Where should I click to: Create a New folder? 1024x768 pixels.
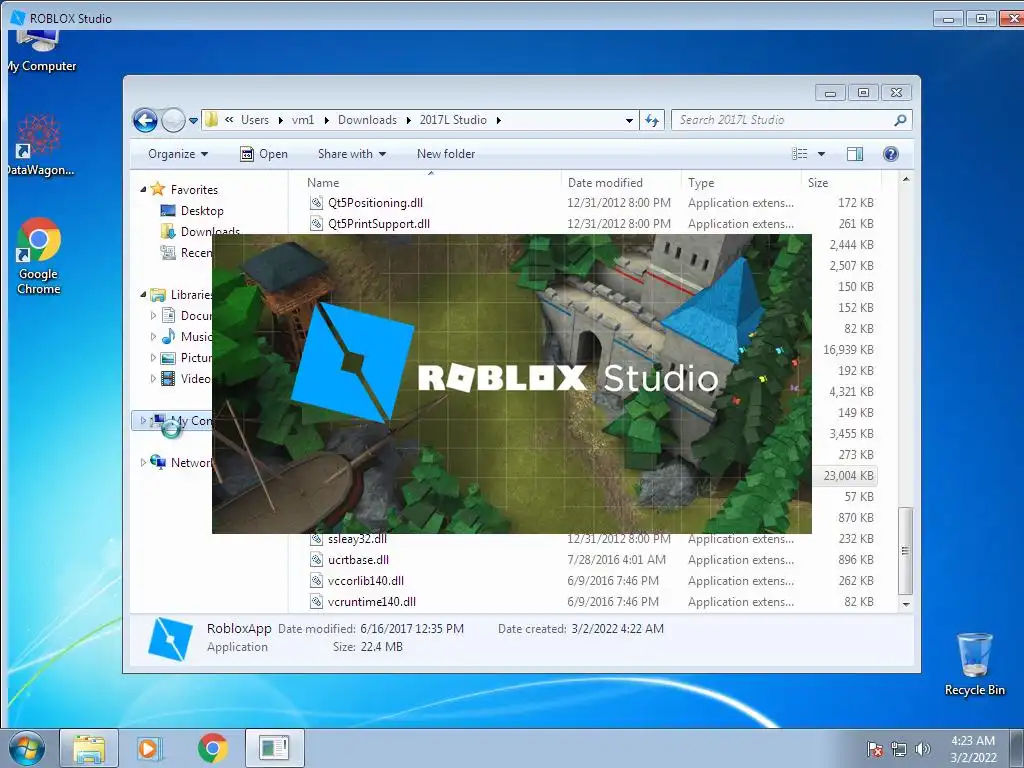(446, 154)
